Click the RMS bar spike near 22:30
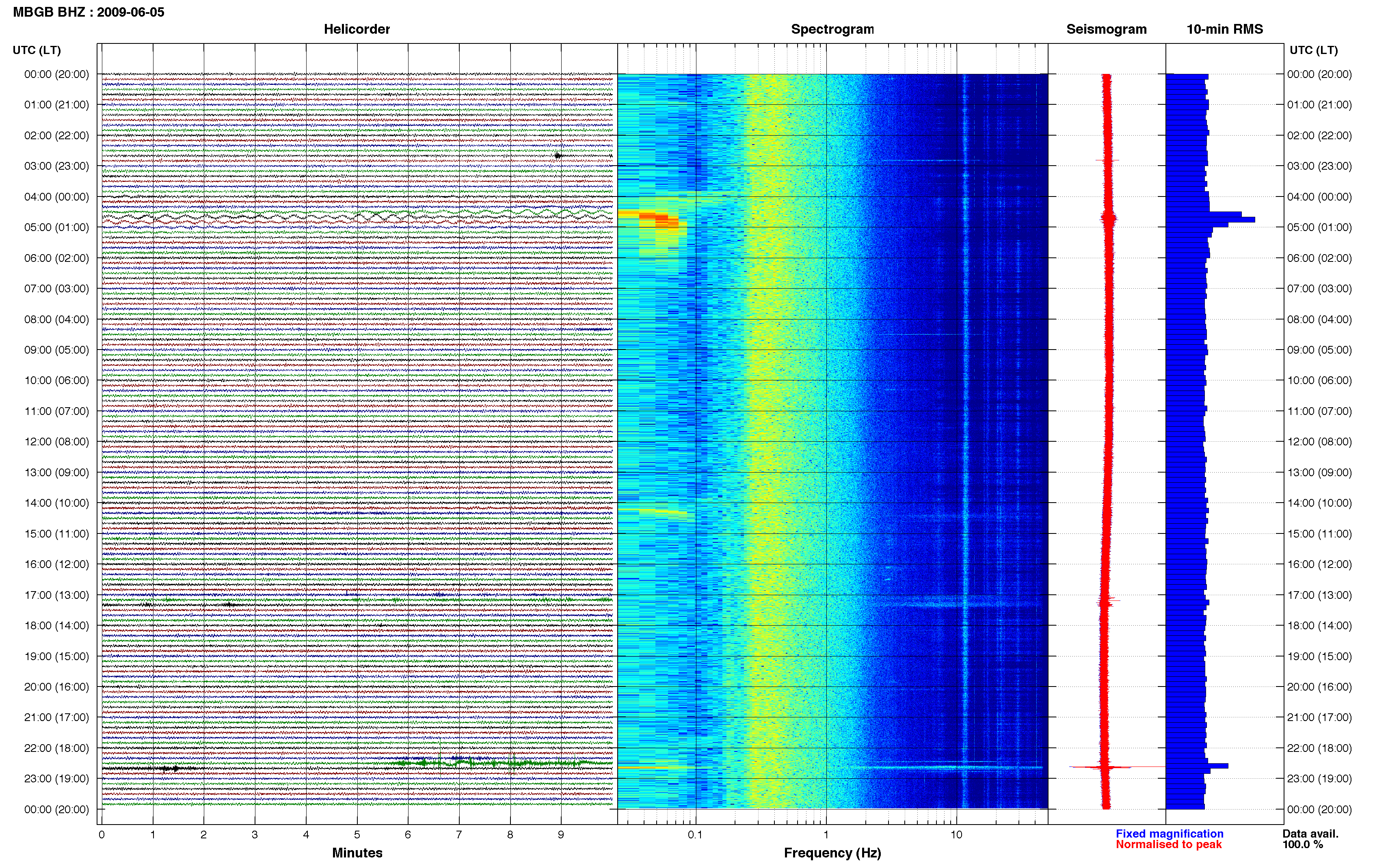The image size is (1388, 868). 1198,766
